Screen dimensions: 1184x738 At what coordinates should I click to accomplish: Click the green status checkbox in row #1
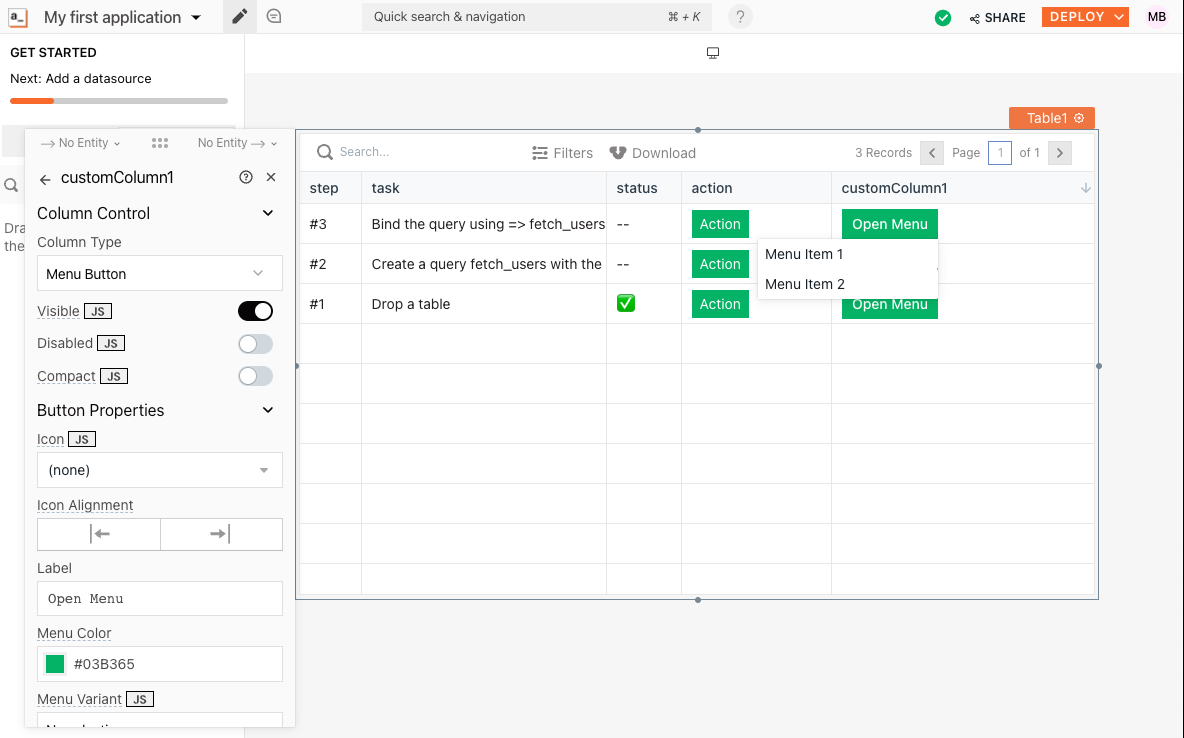[626, 304]
